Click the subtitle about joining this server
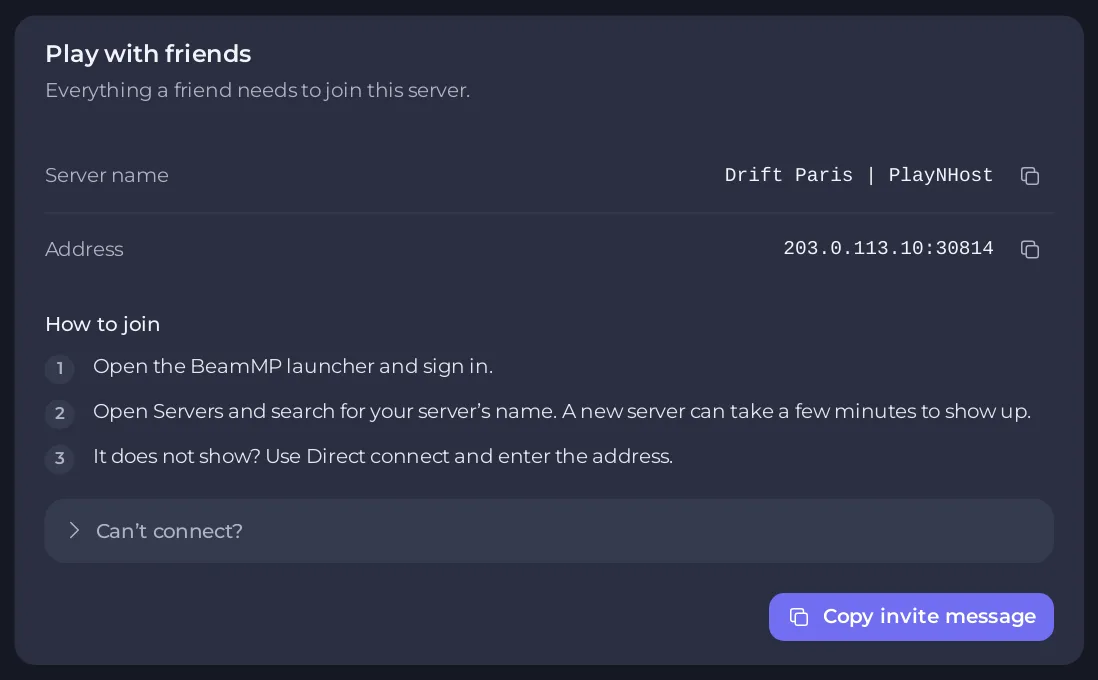Image resolution: width=1098 pixels, height=680 pixels. coord(258,90)
